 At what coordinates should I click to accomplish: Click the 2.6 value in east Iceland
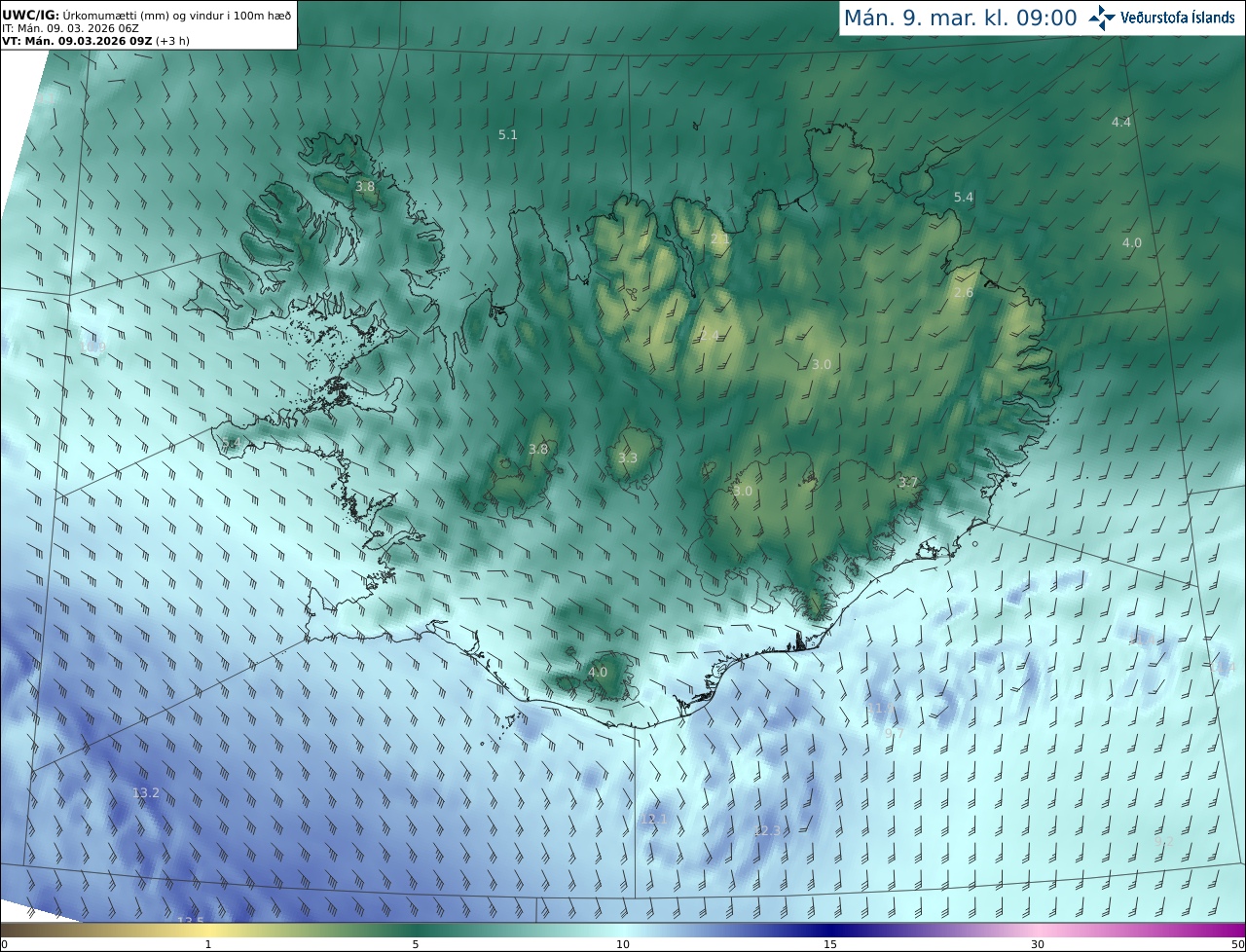963,292
